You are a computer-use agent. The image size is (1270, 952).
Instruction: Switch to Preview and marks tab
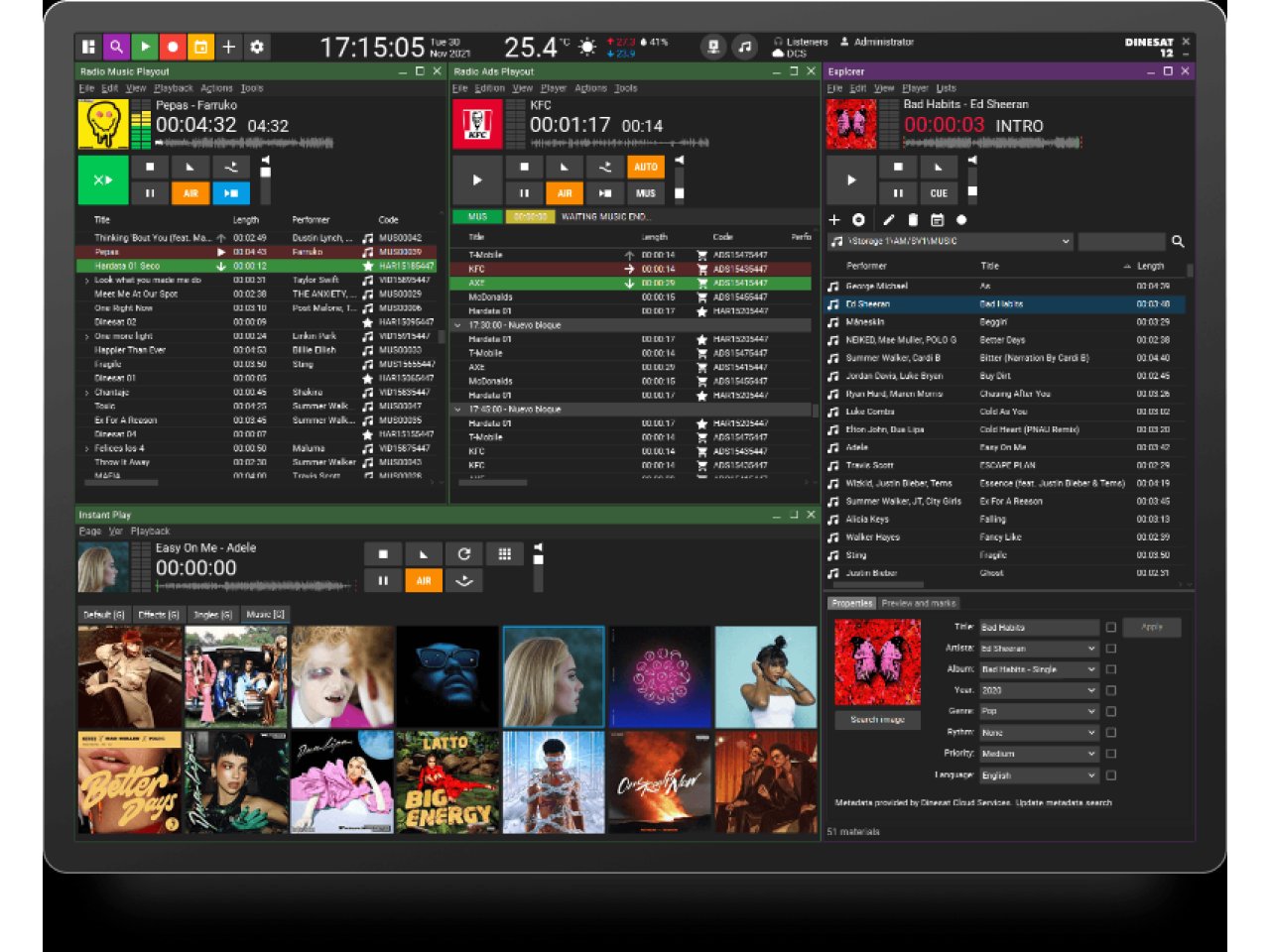918,603
